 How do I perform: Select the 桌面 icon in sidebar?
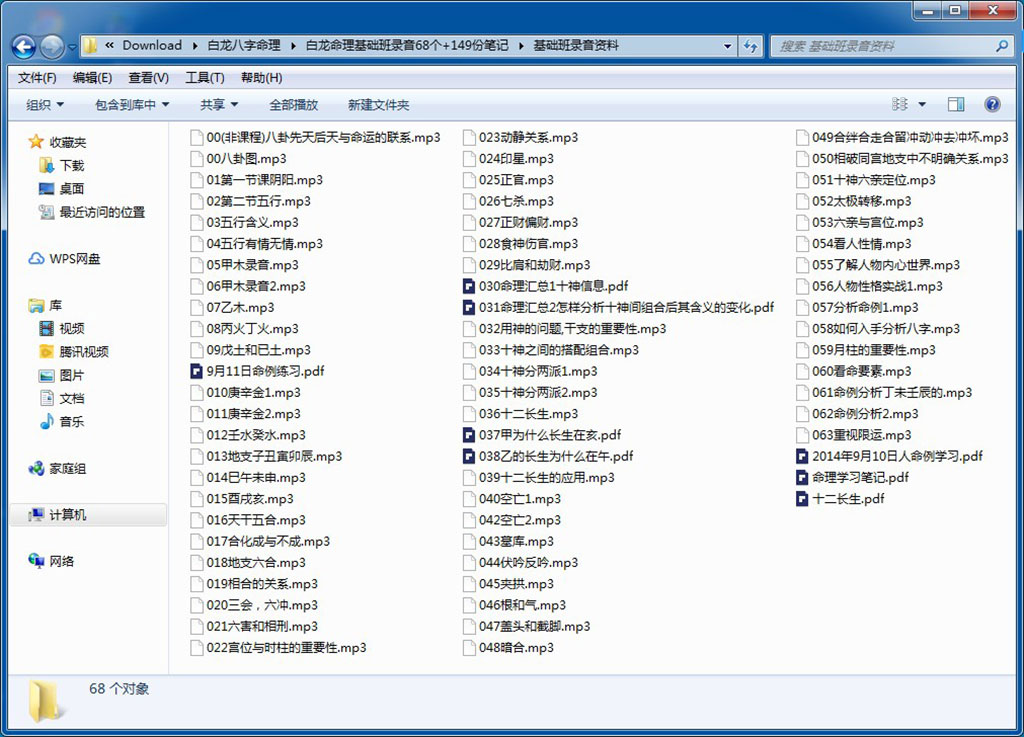(x=46, y=189)
